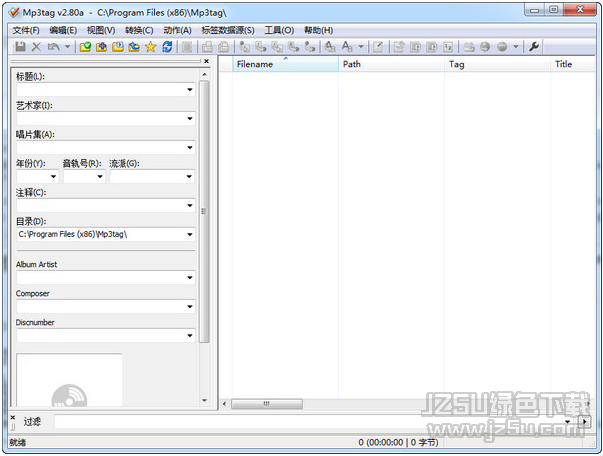603x456 pixels.
Task: Expand the 音轨号 dropdown
Action: click(x=100, y=176)
